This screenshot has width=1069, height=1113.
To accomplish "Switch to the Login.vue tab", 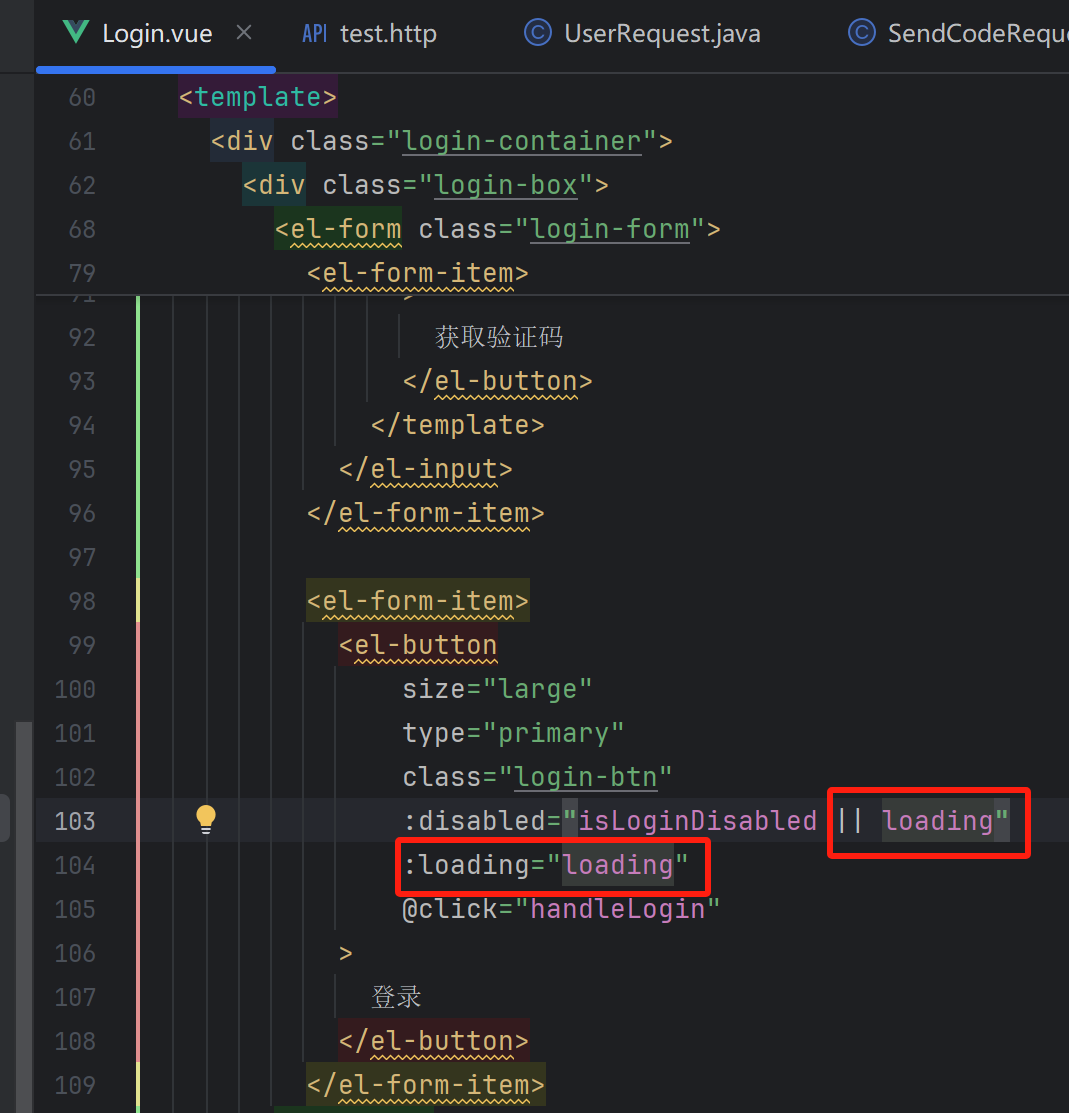I will (x=157, y=33).
